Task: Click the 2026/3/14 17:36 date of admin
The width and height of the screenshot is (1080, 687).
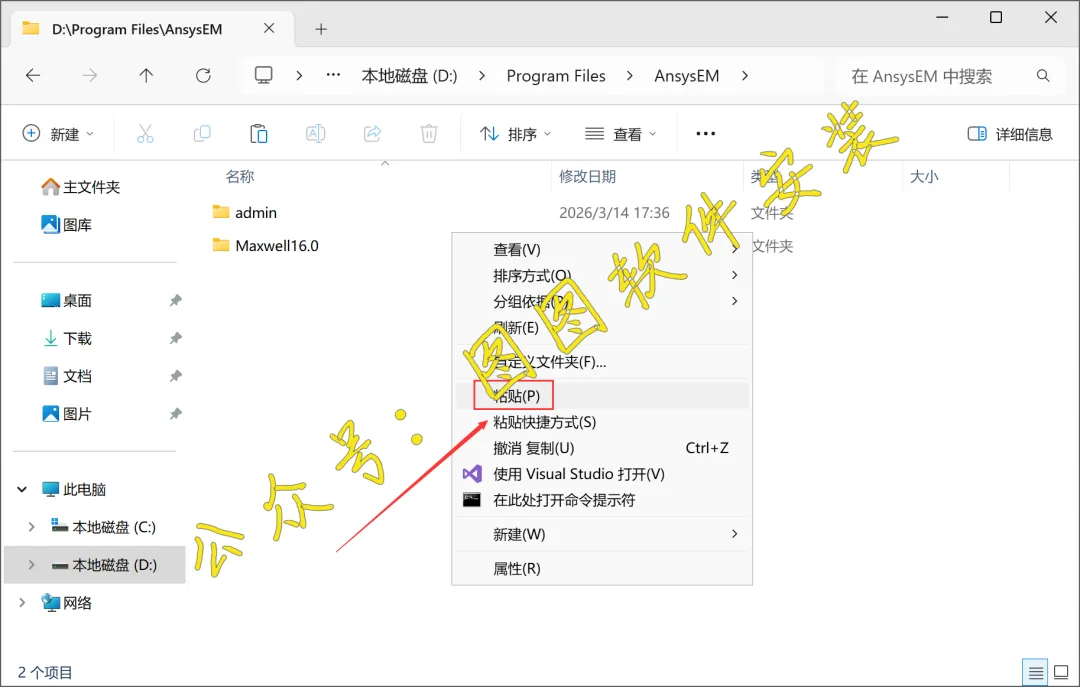Action: tap(614, 213)
